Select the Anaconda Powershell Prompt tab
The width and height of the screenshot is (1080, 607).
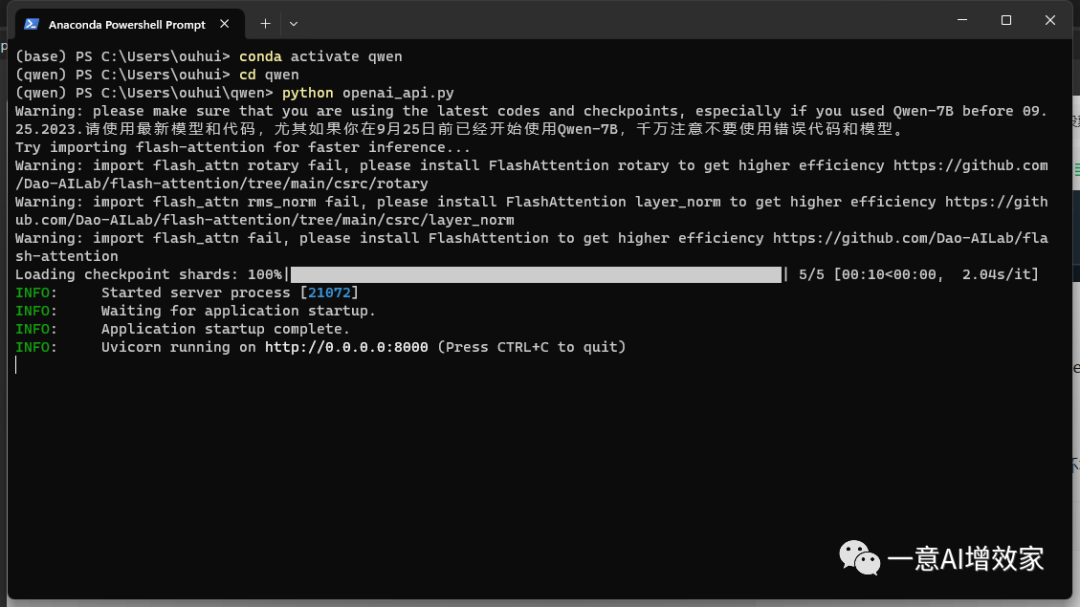(129, 24)
